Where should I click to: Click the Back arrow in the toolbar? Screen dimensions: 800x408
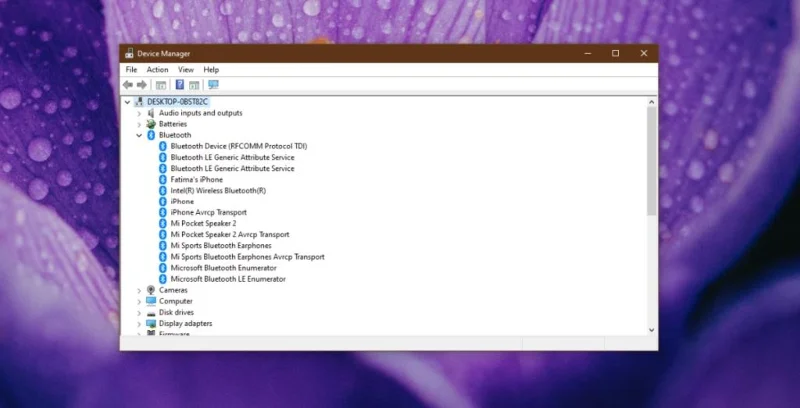coord(128,85)
